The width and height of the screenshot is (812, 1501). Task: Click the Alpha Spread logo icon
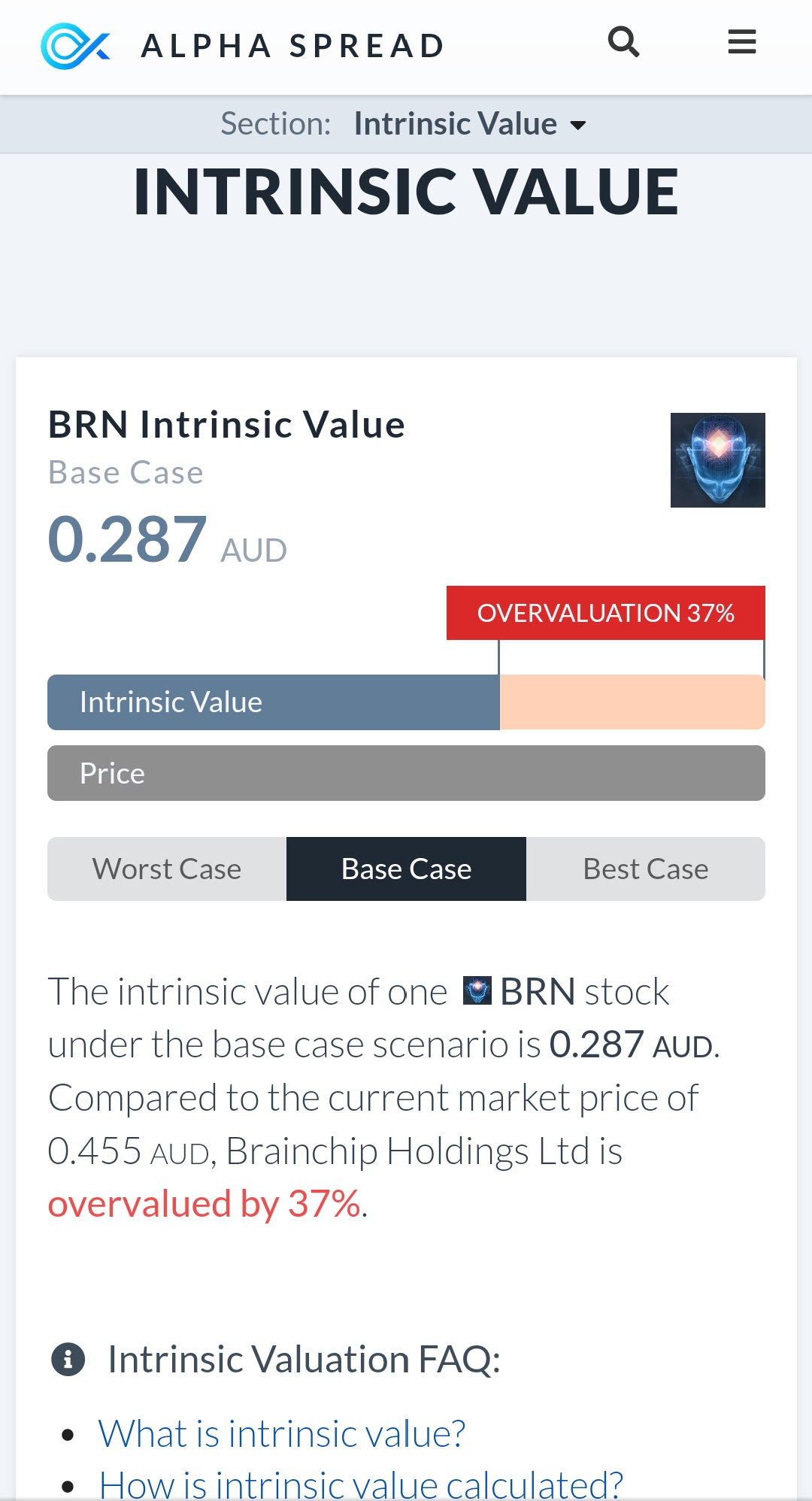click(x=75, y=46)
